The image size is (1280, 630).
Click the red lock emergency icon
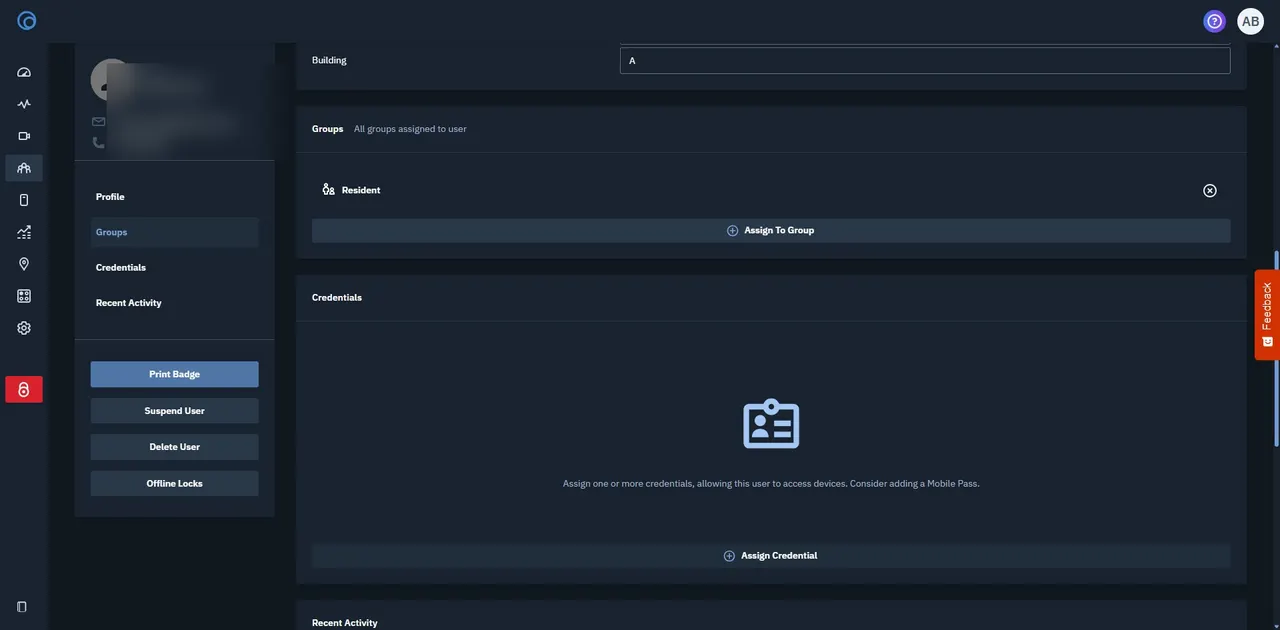pos(24,389)
